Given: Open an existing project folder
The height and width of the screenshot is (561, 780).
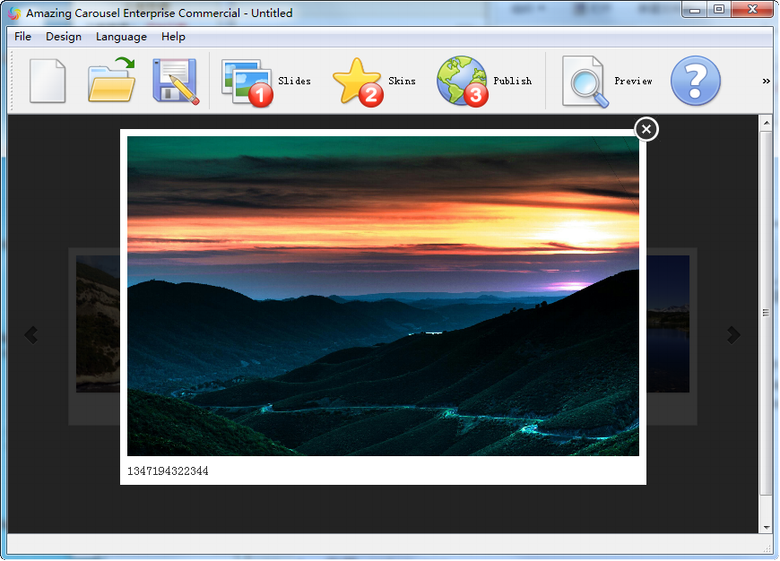Looking at the screenshot, I should 111,81.
